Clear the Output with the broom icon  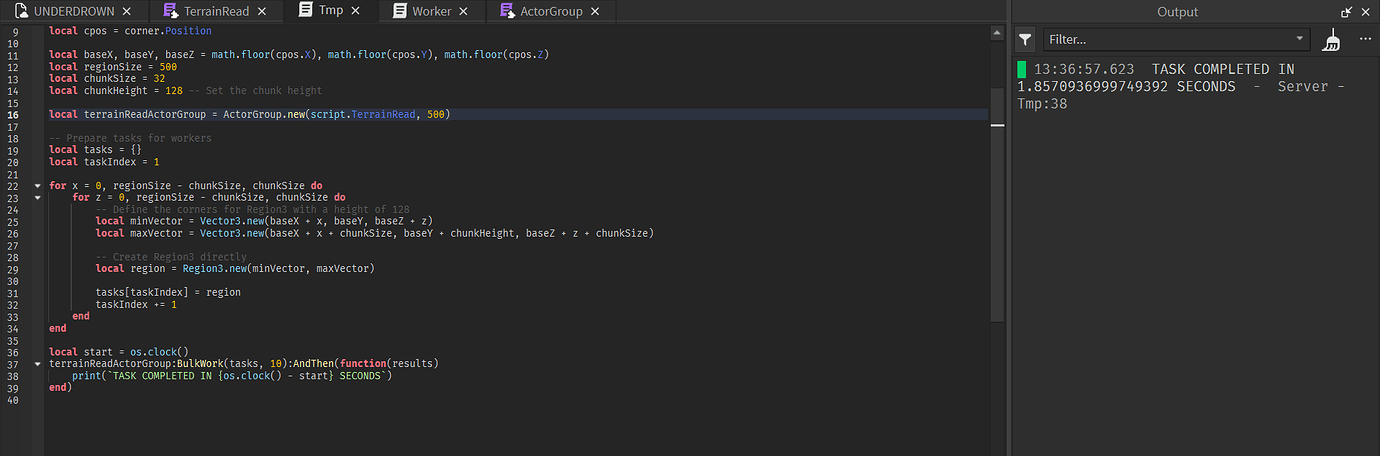coord(1331,40)
